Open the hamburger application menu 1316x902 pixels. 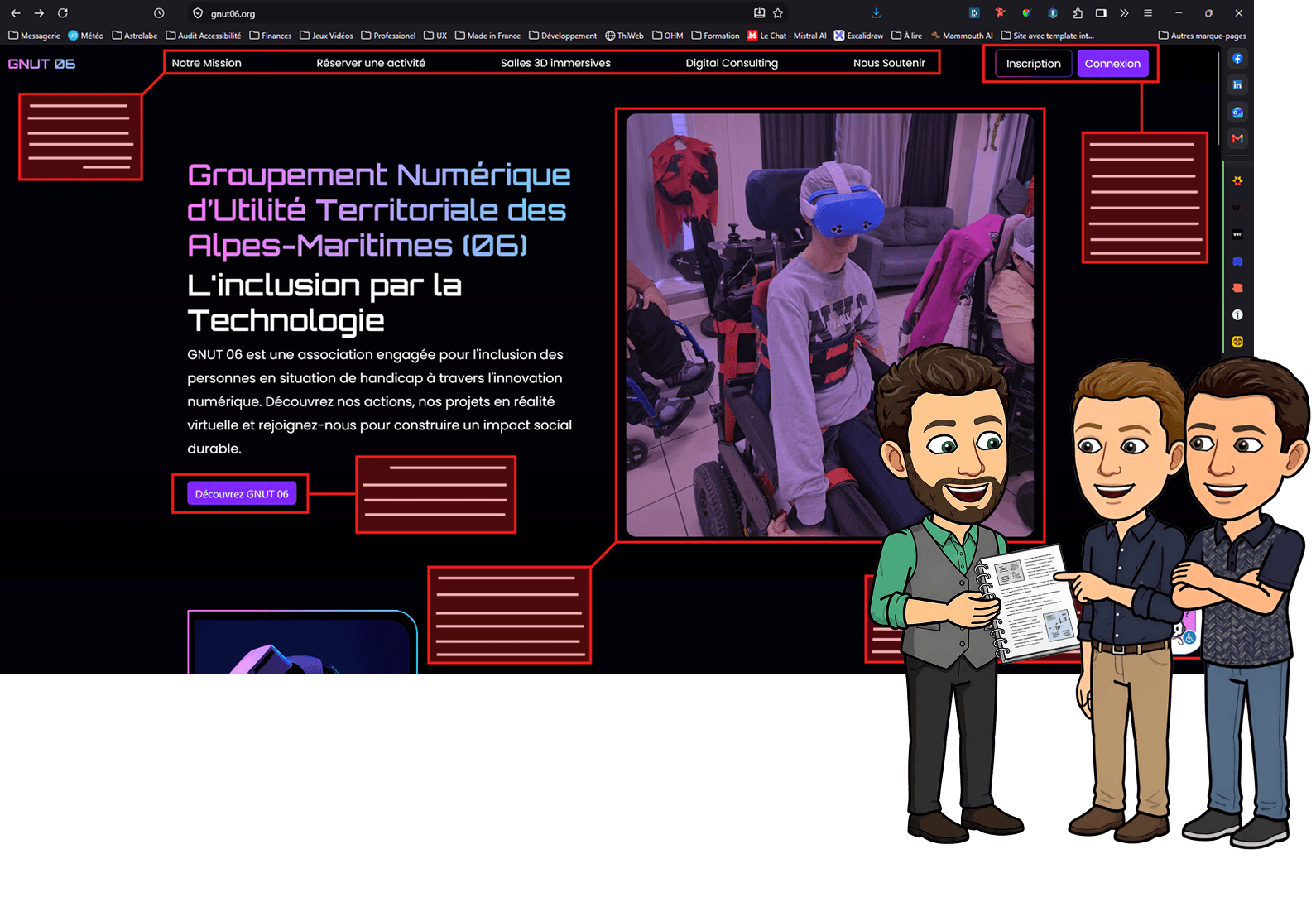(1148, 13)
